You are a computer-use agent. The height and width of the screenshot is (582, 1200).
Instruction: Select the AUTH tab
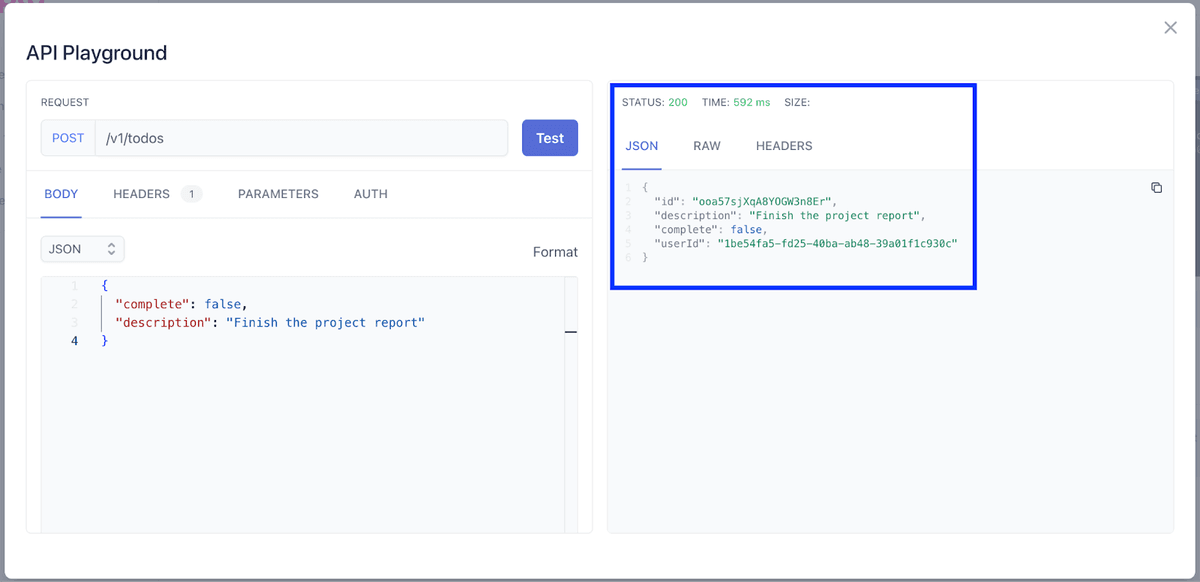370,193
